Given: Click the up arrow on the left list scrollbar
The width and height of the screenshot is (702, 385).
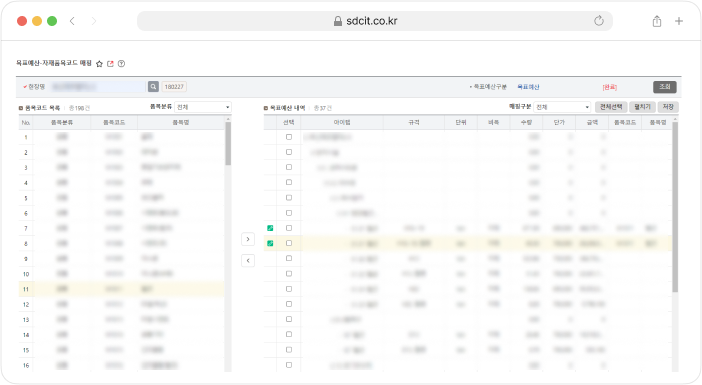Looking at the screenshot, I should coord(228,119).
